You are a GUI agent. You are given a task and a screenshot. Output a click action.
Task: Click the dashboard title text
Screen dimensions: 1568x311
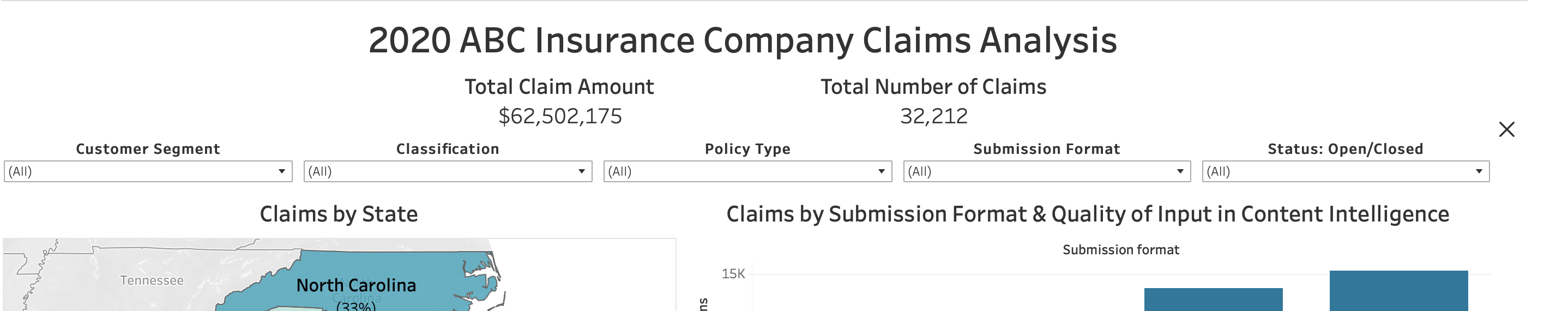tap(743, 40)
